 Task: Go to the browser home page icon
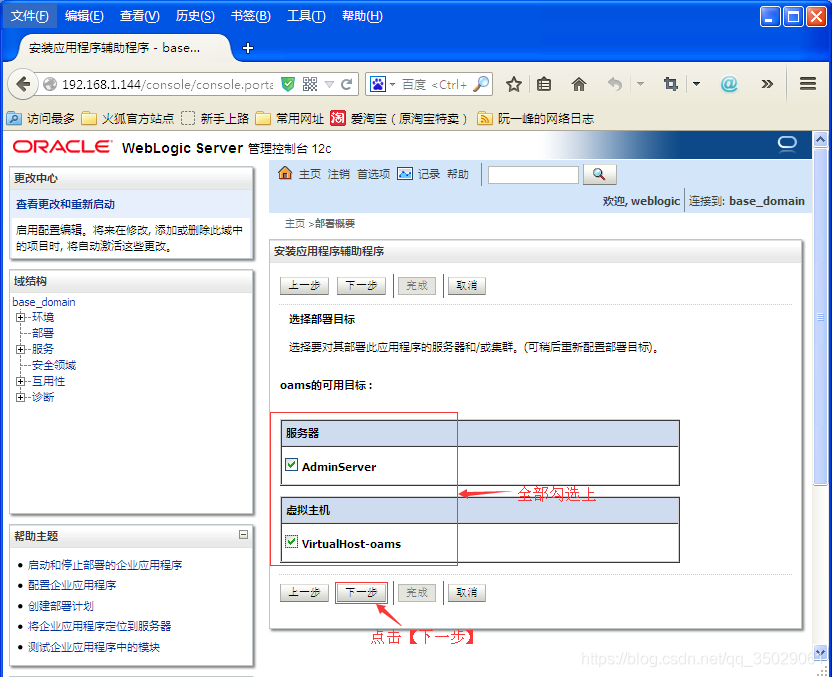click(x=579, y=84)
